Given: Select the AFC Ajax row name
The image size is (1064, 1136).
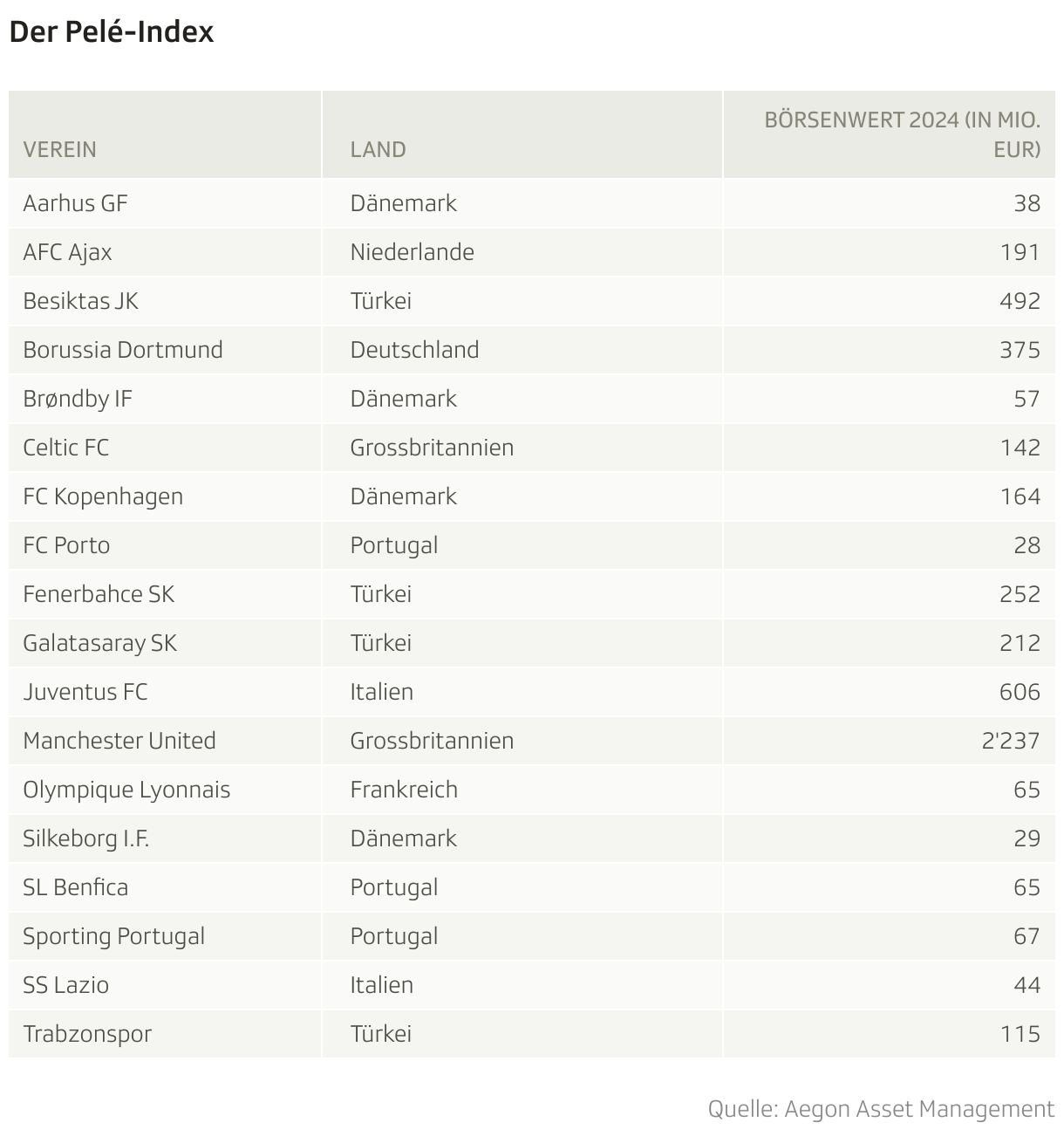Looking at the screenshot, I should point(67,252).
